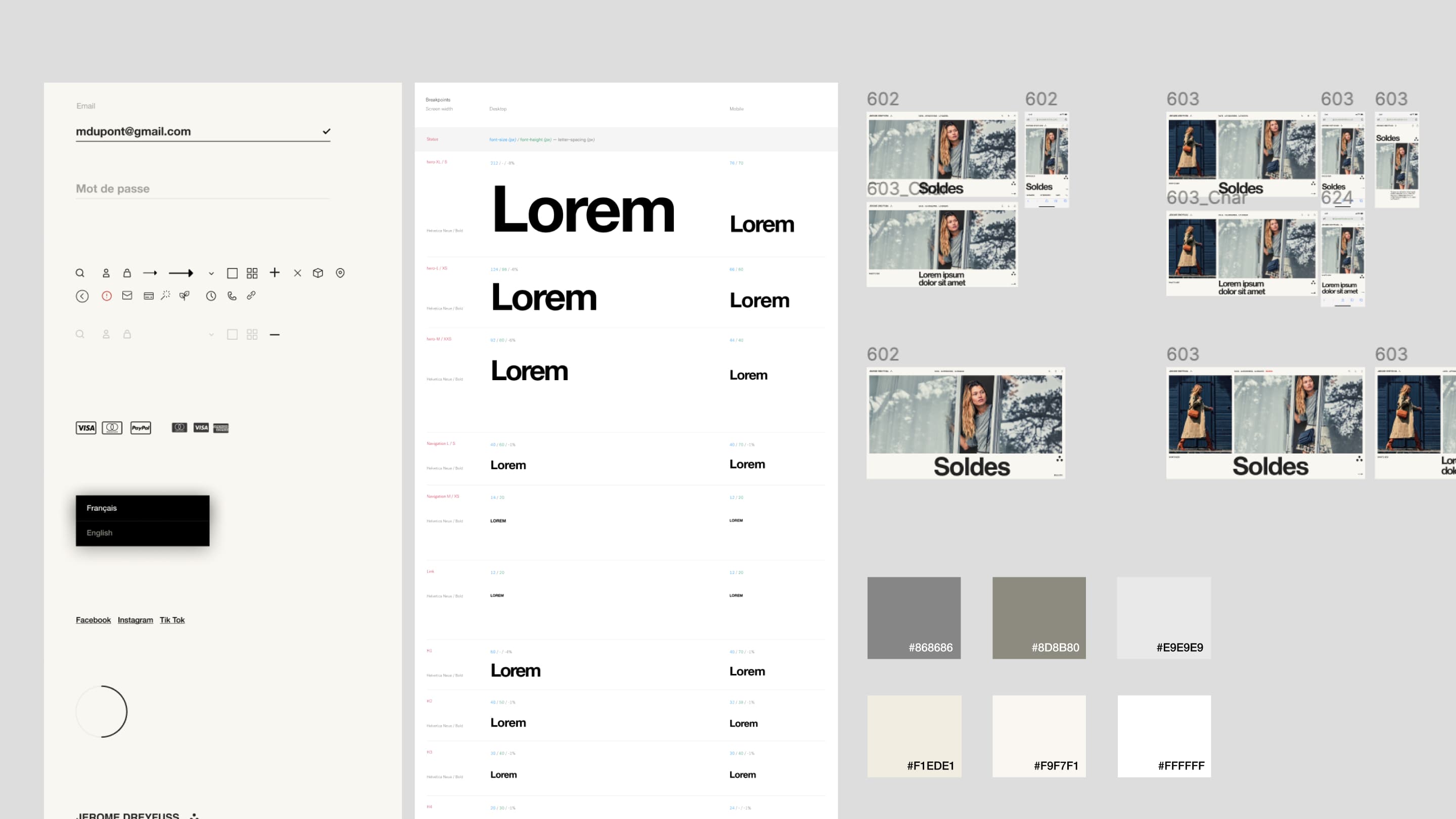1456x819 pixels.
Task: Click the padlock icon
Action: (x=126, y=273)
